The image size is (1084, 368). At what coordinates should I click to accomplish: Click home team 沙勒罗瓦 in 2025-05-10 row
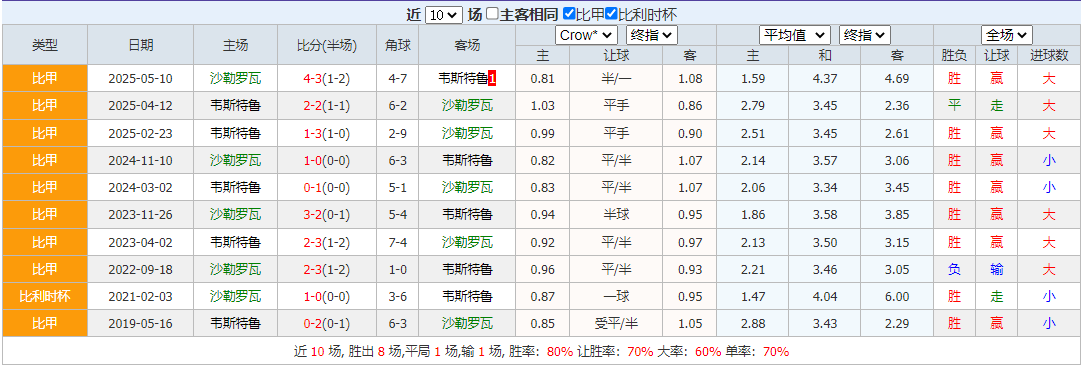coord(236,79)
